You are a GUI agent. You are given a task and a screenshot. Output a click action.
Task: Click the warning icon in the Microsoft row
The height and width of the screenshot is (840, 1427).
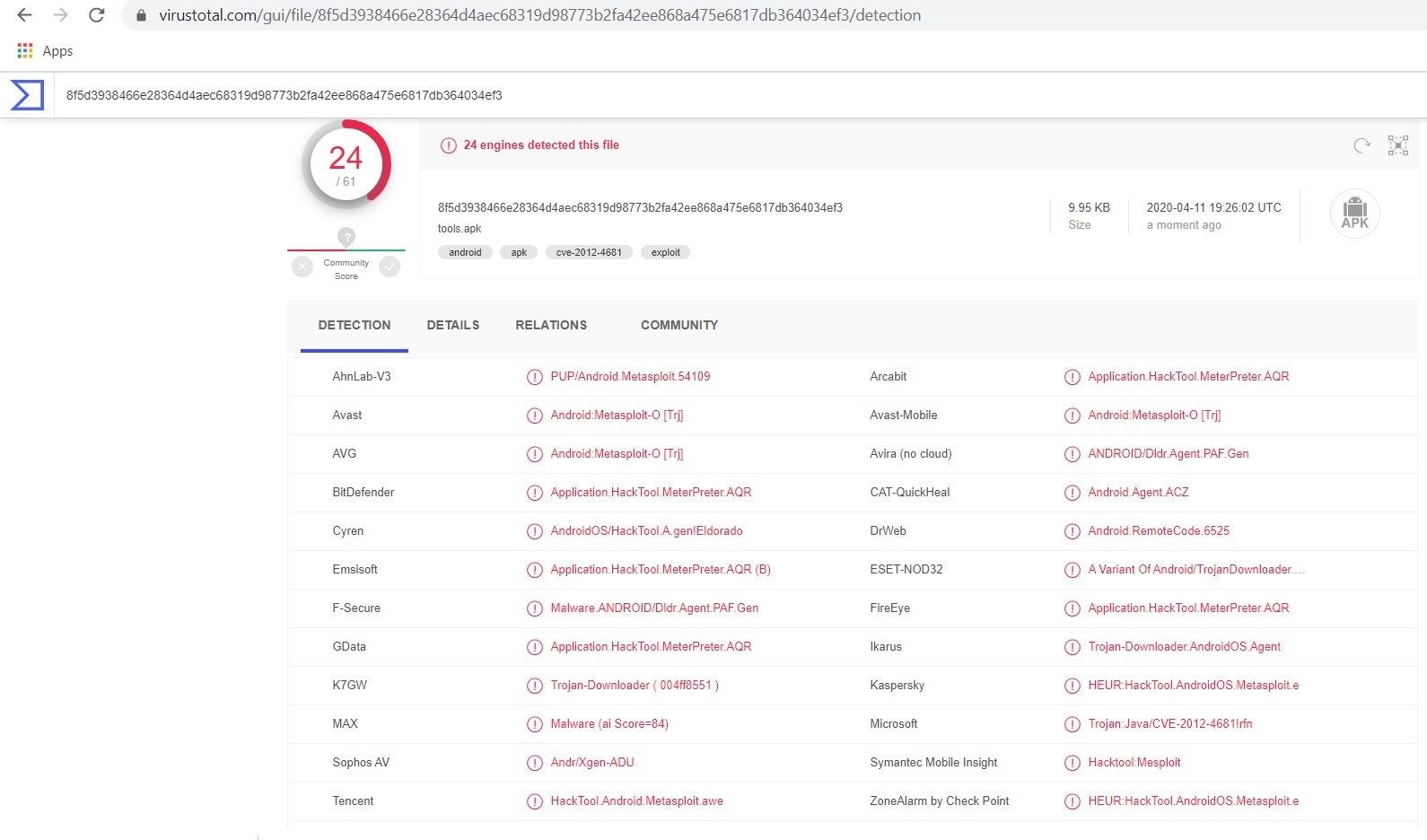(x=1072, y=724)
